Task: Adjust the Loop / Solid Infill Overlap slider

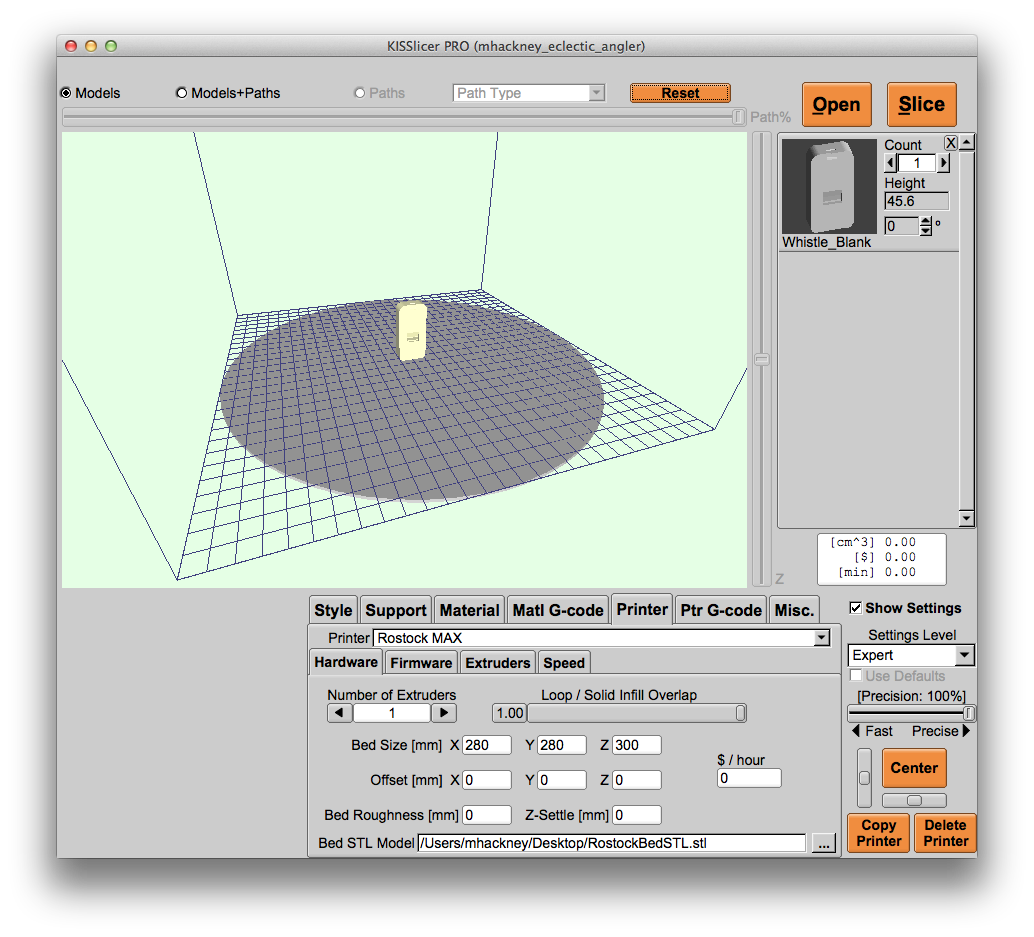Action: click(740, 713)
